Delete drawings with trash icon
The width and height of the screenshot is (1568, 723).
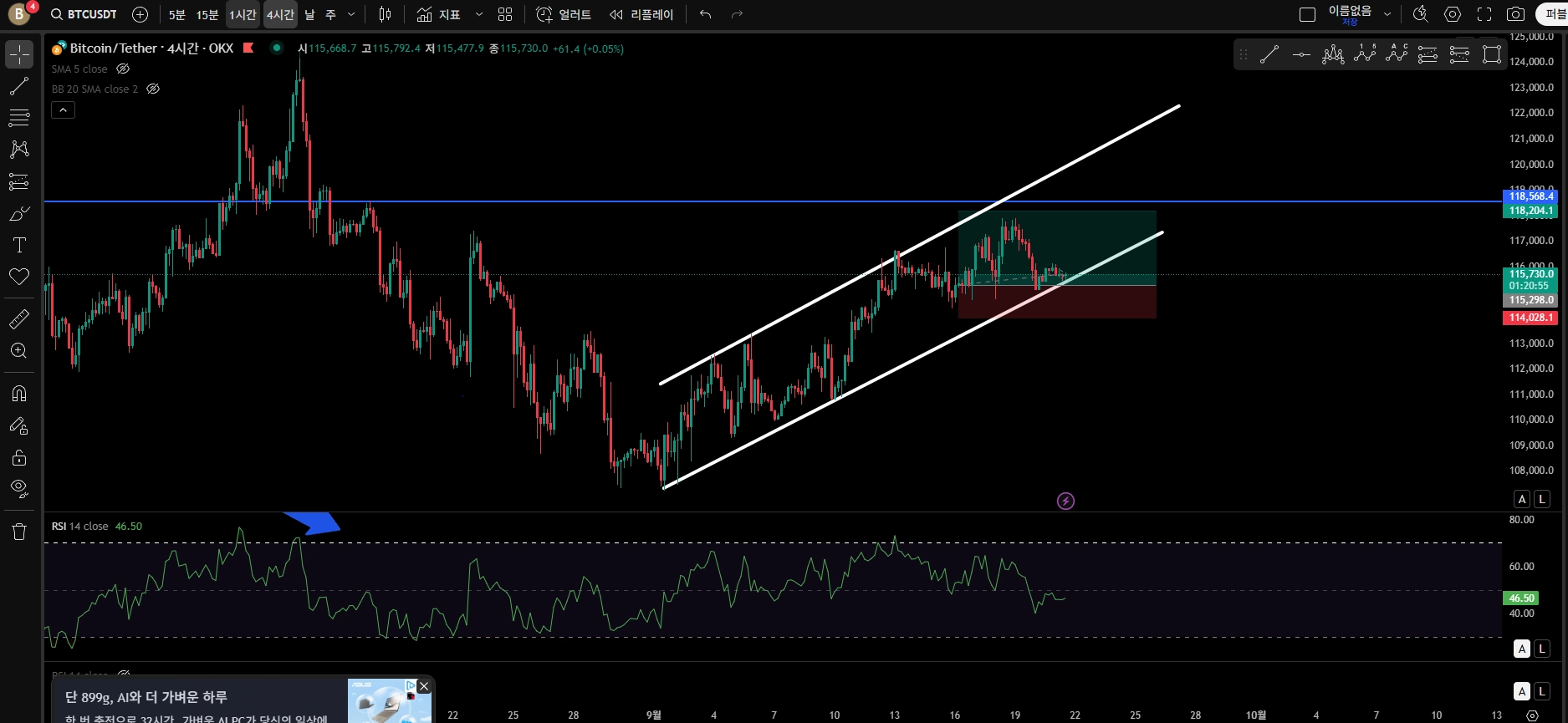[x=18, y=532]
